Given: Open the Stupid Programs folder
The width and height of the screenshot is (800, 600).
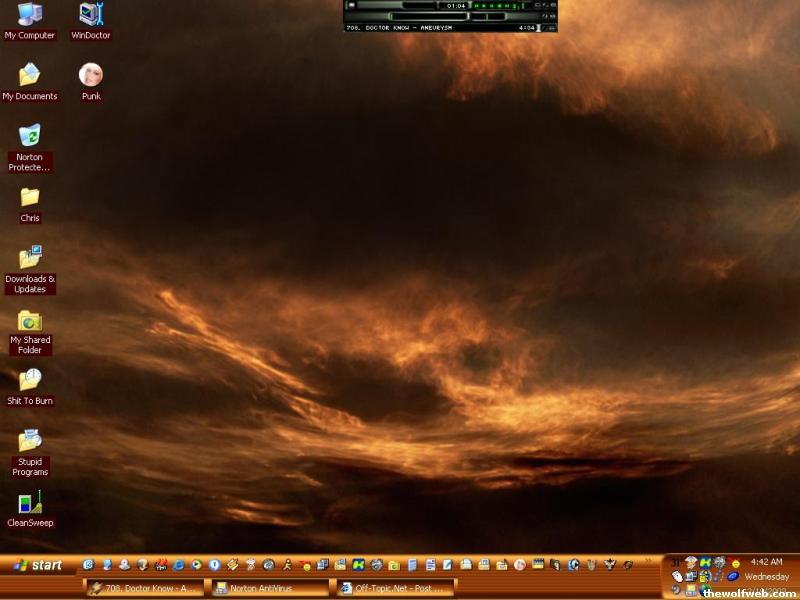Looking at the screenshot, I should [30, 442].
